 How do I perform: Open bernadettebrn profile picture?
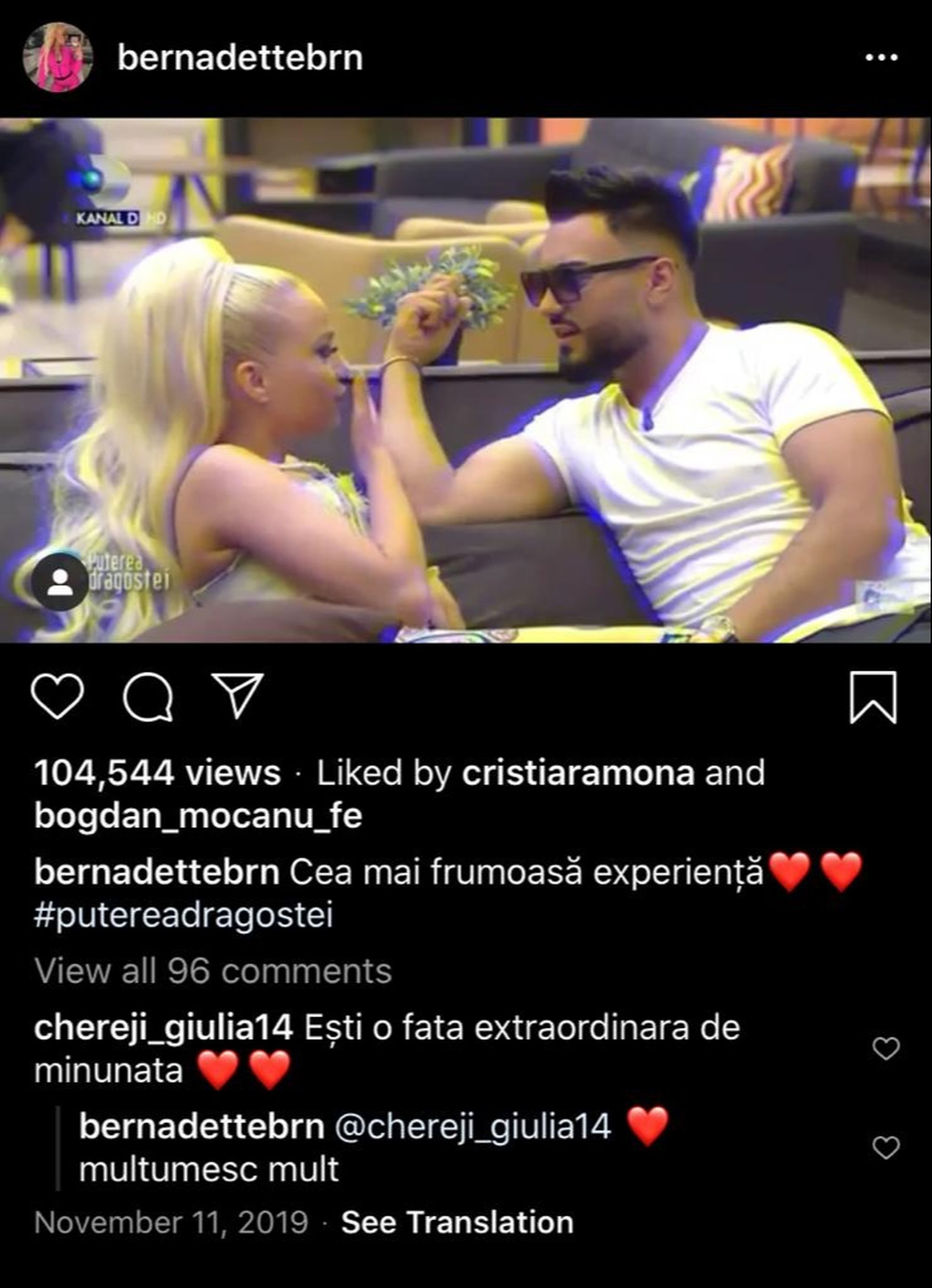[57, 57]
